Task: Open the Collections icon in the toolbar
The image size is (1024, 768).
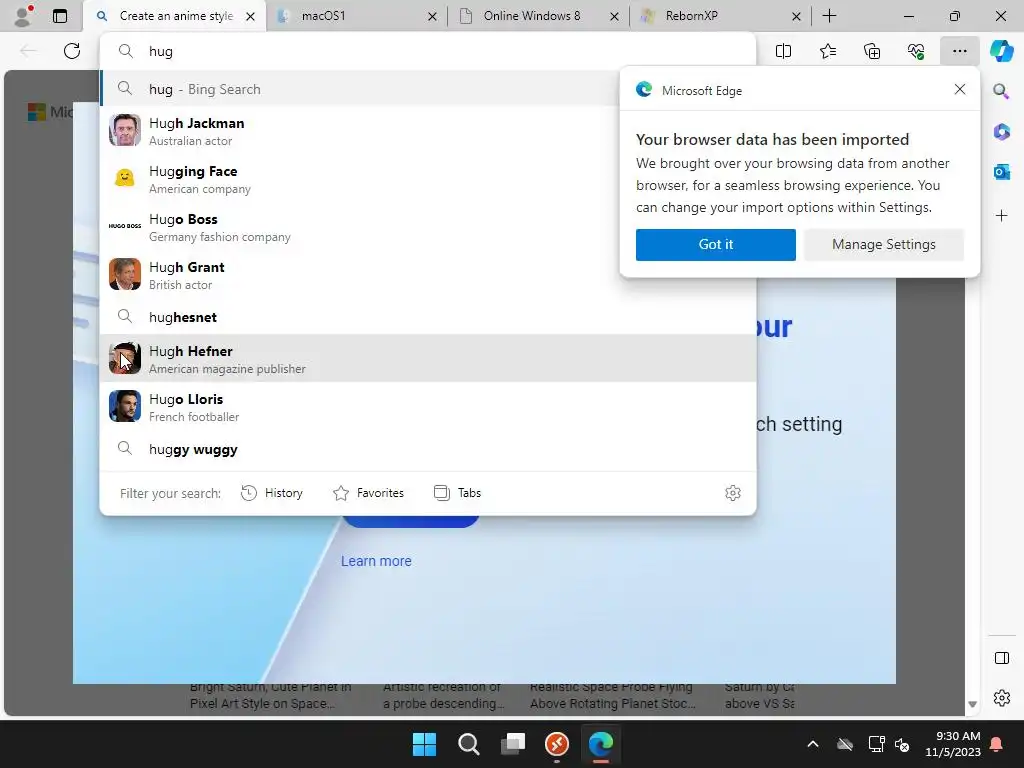Action: pos(872,51)
